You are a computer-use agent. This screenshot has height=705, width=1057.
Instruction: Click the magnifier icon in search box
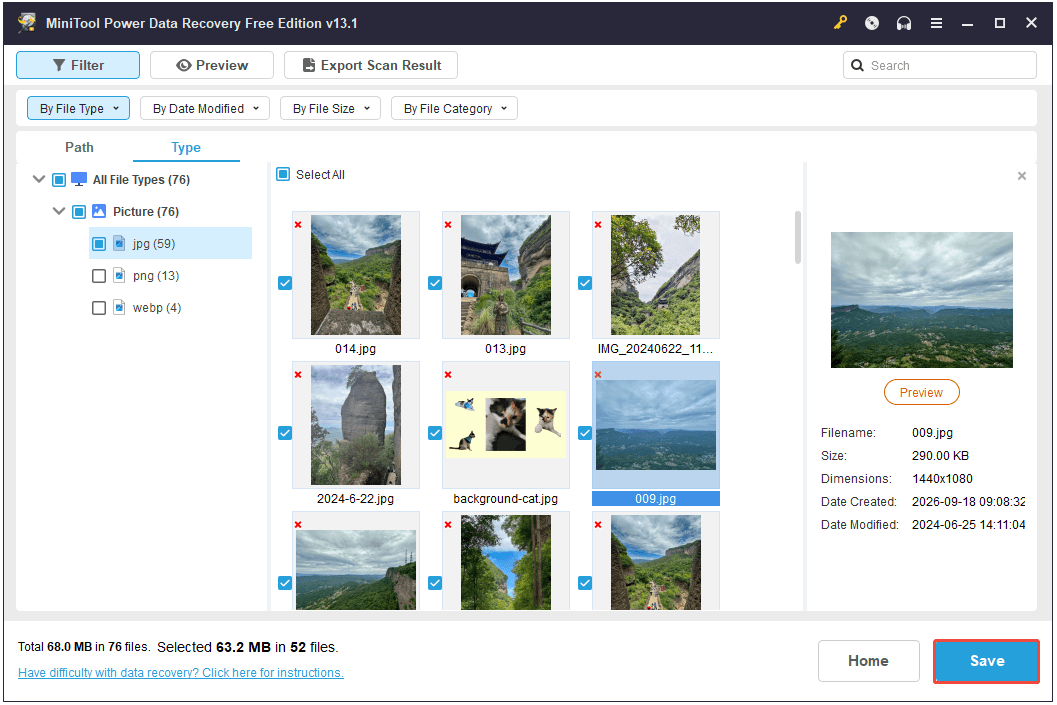pos(857,65)
